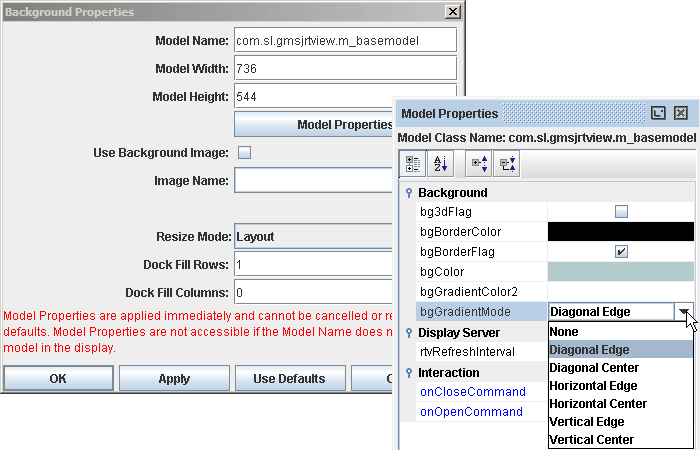
Task: Check the bg3dFlag checkbox
Action: (x=621, y=211)
